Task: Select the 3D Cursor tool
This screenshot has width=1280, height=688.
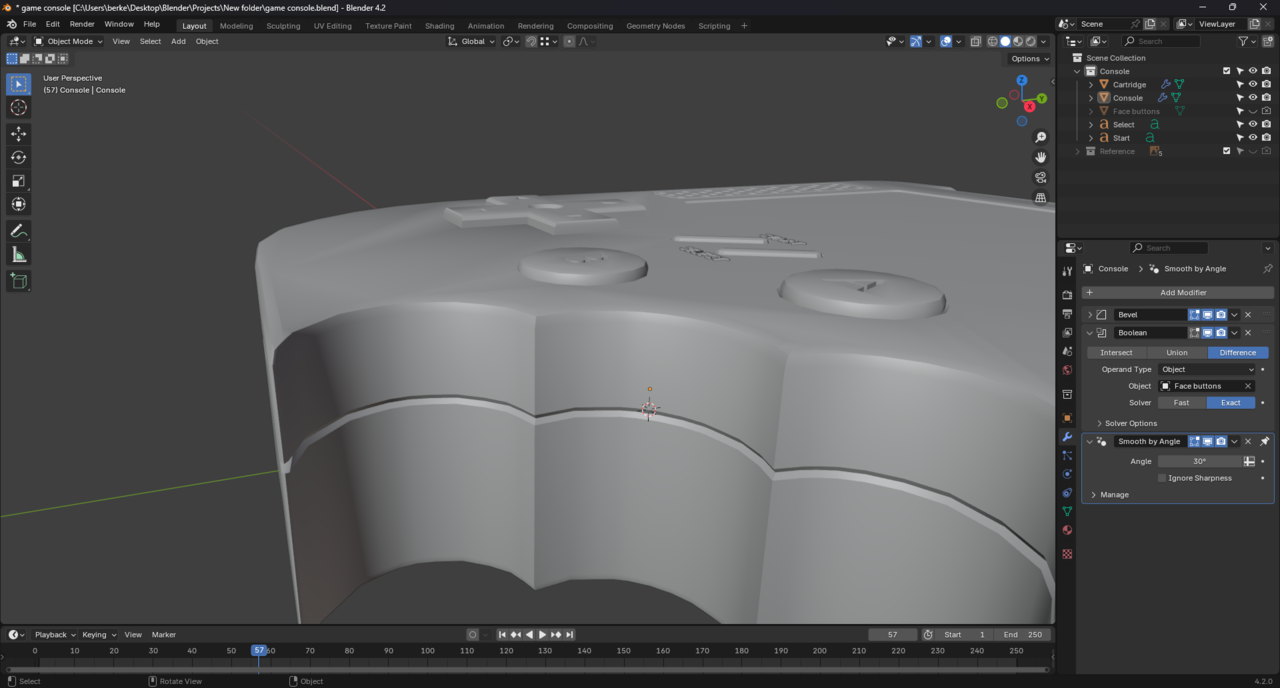Action: tap(18, 107)
